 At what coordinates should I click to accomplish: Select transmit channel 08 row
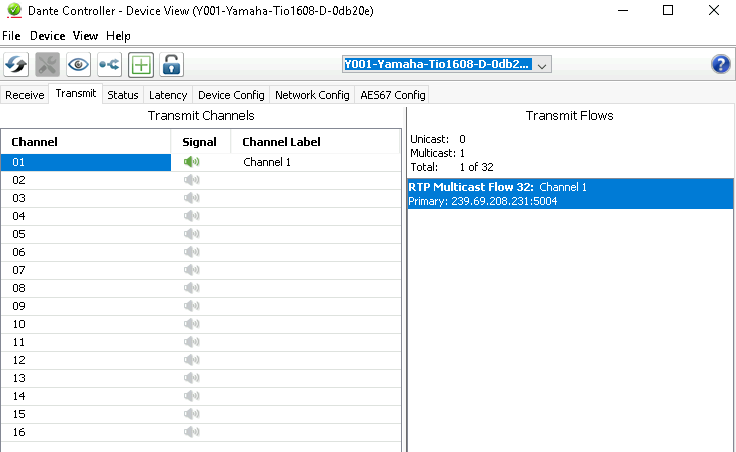(201, 288)
